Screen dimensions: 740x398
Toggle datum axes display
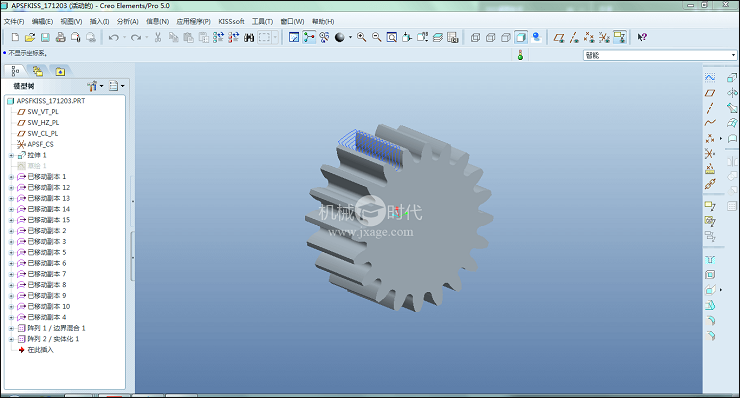[574, 37]
